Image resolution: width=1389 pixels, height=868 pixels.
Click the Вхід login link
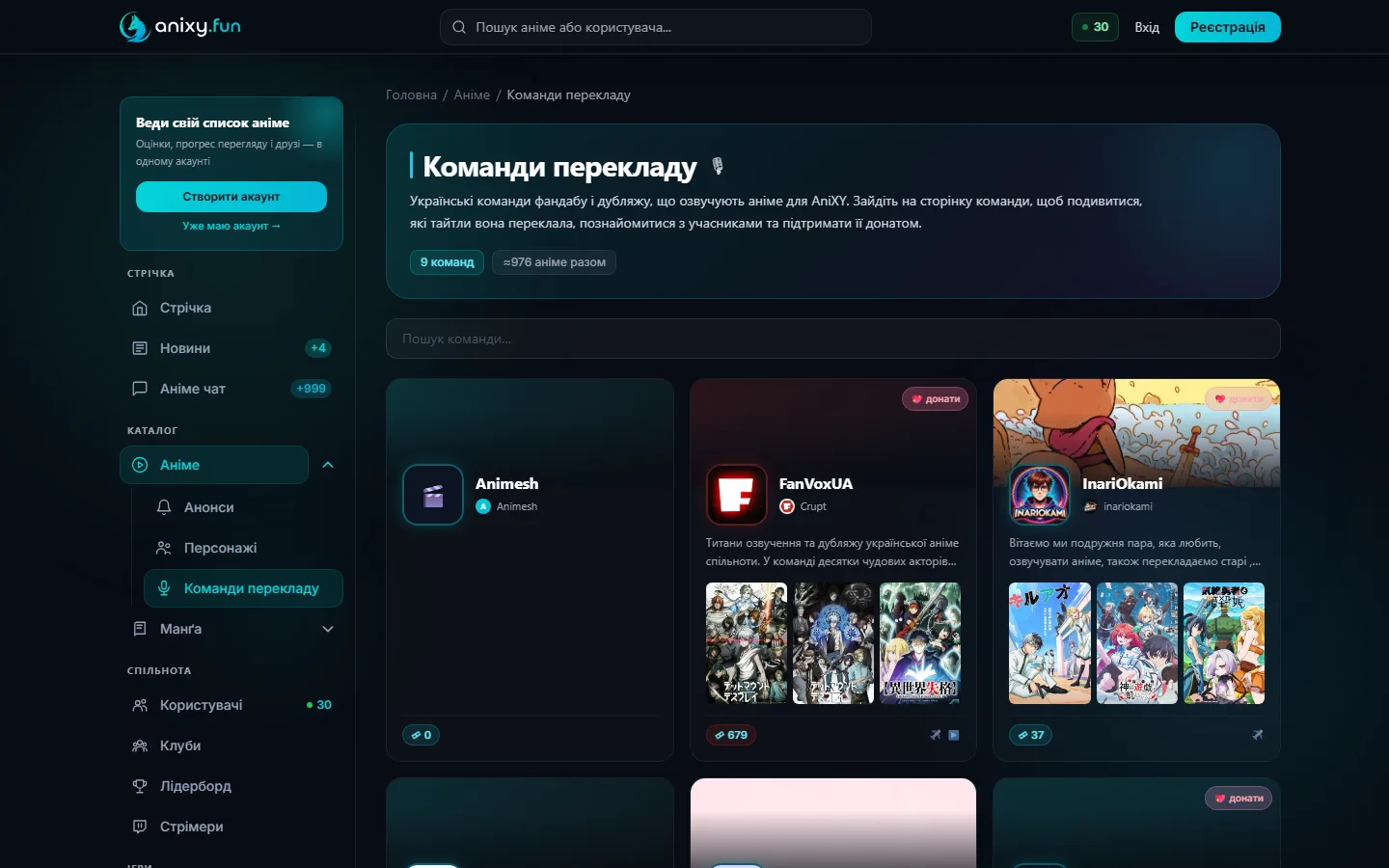point(1147,27)
